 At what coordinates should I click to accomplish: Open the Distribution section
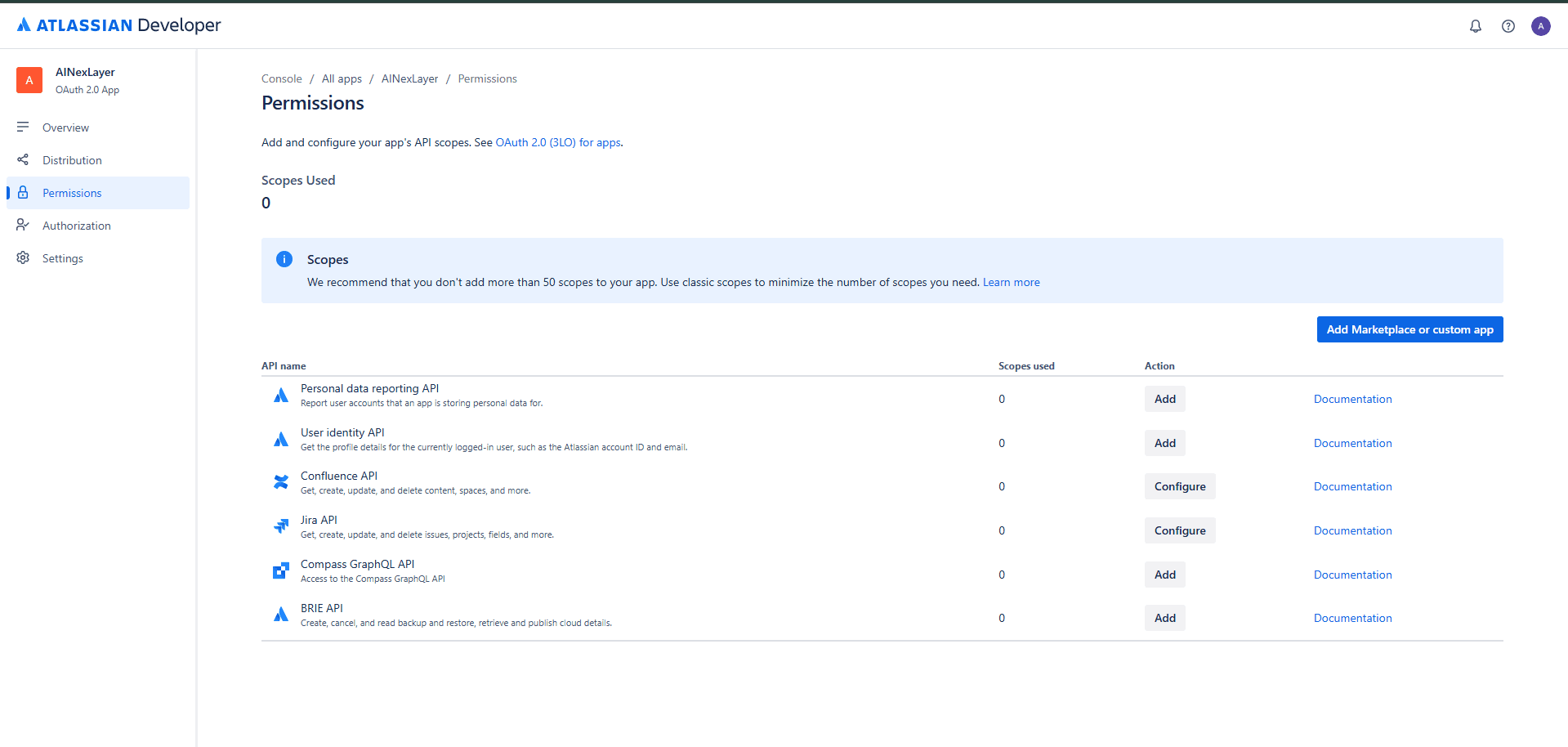74,159
